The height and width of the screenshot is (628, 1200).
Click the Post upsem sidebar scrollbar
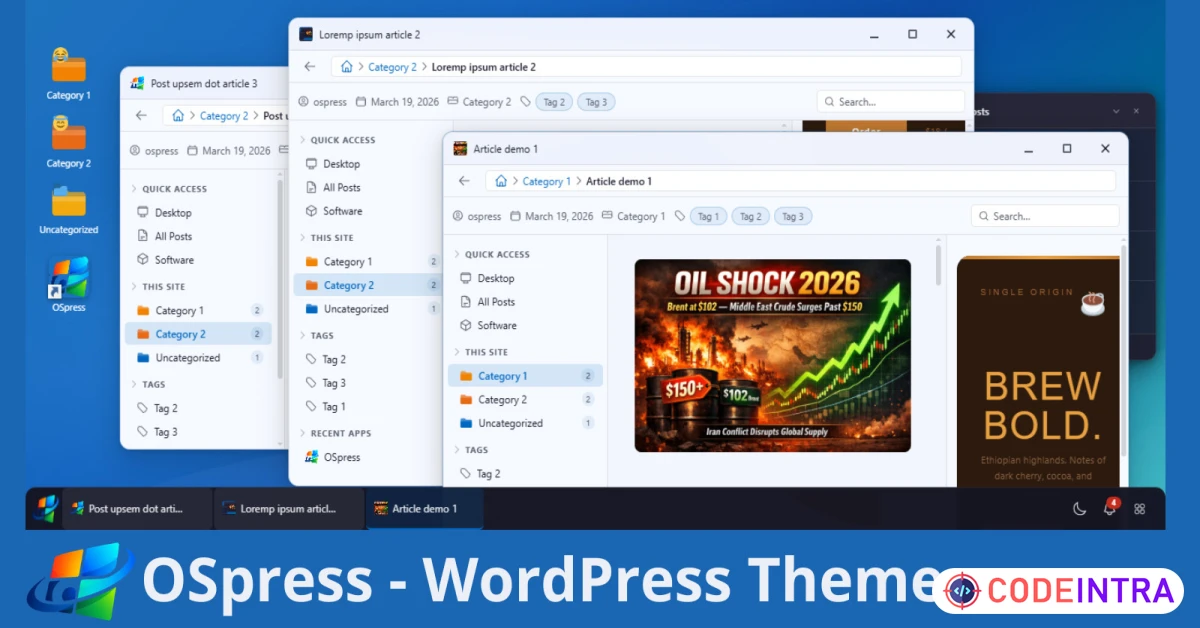pos(280,280)
